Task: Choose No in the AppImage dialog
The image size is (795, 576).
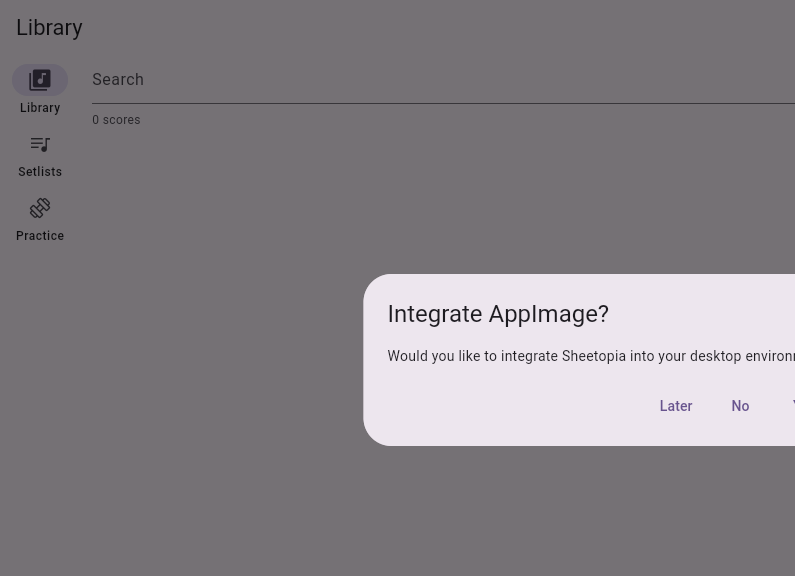Action: tap(740, 406)
